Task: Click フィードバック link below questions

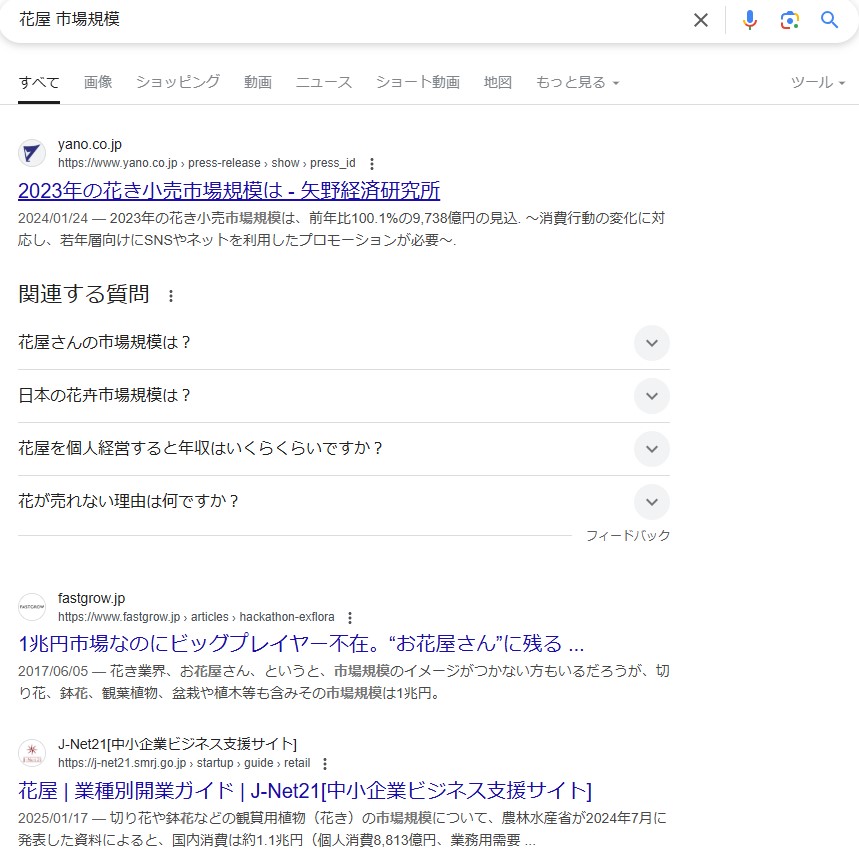Action: [627, 536]
